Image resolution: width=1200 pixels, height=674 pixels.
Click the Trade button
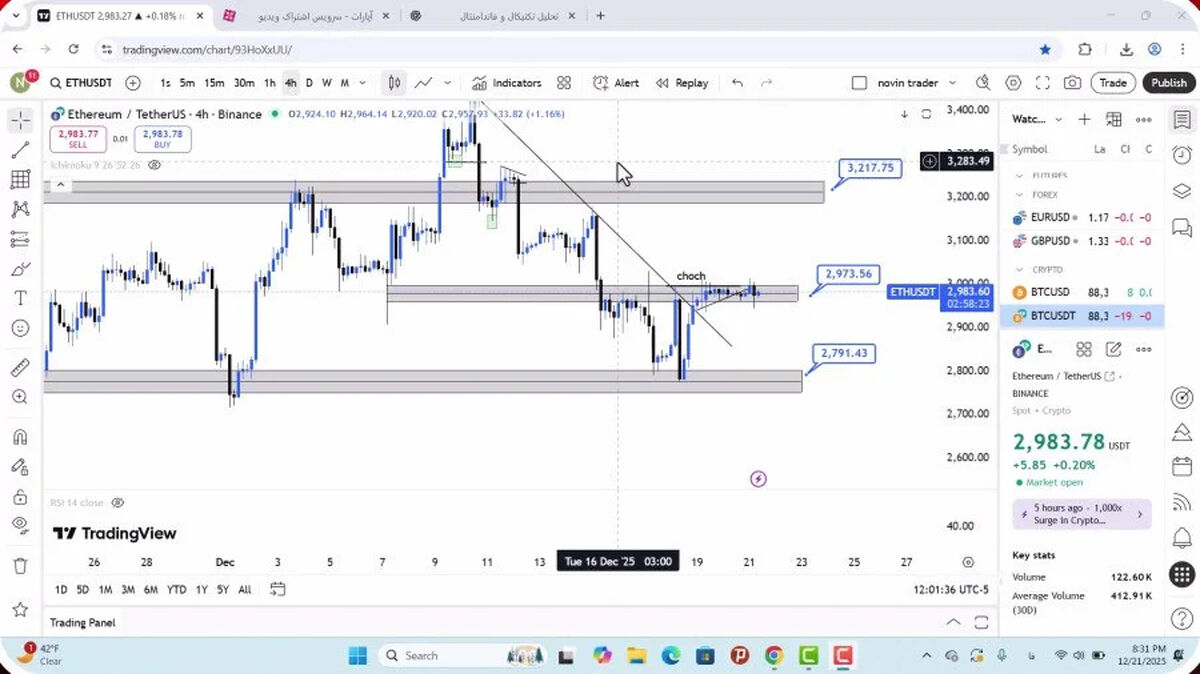(1113, 83)
